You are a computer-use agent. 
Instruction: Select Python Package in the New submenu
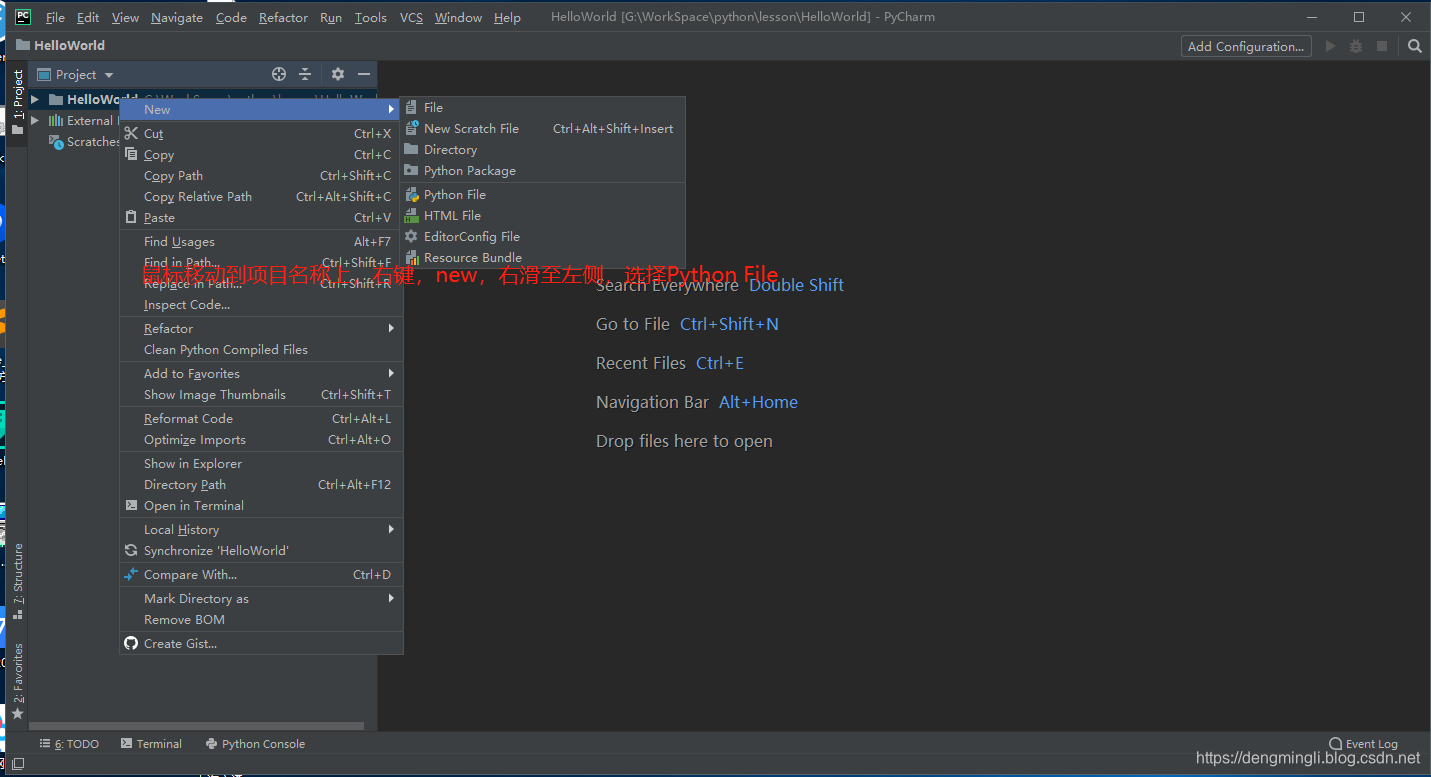[x=542, y=170]
